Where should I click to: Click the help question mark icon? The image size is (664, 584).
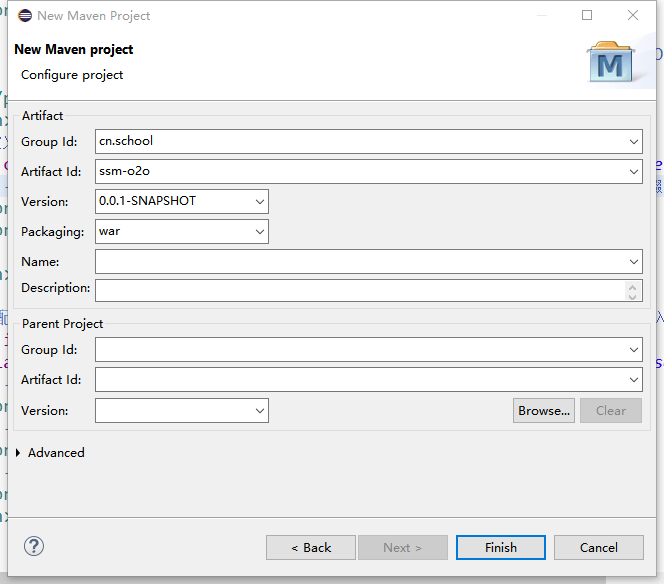point(34,546)
